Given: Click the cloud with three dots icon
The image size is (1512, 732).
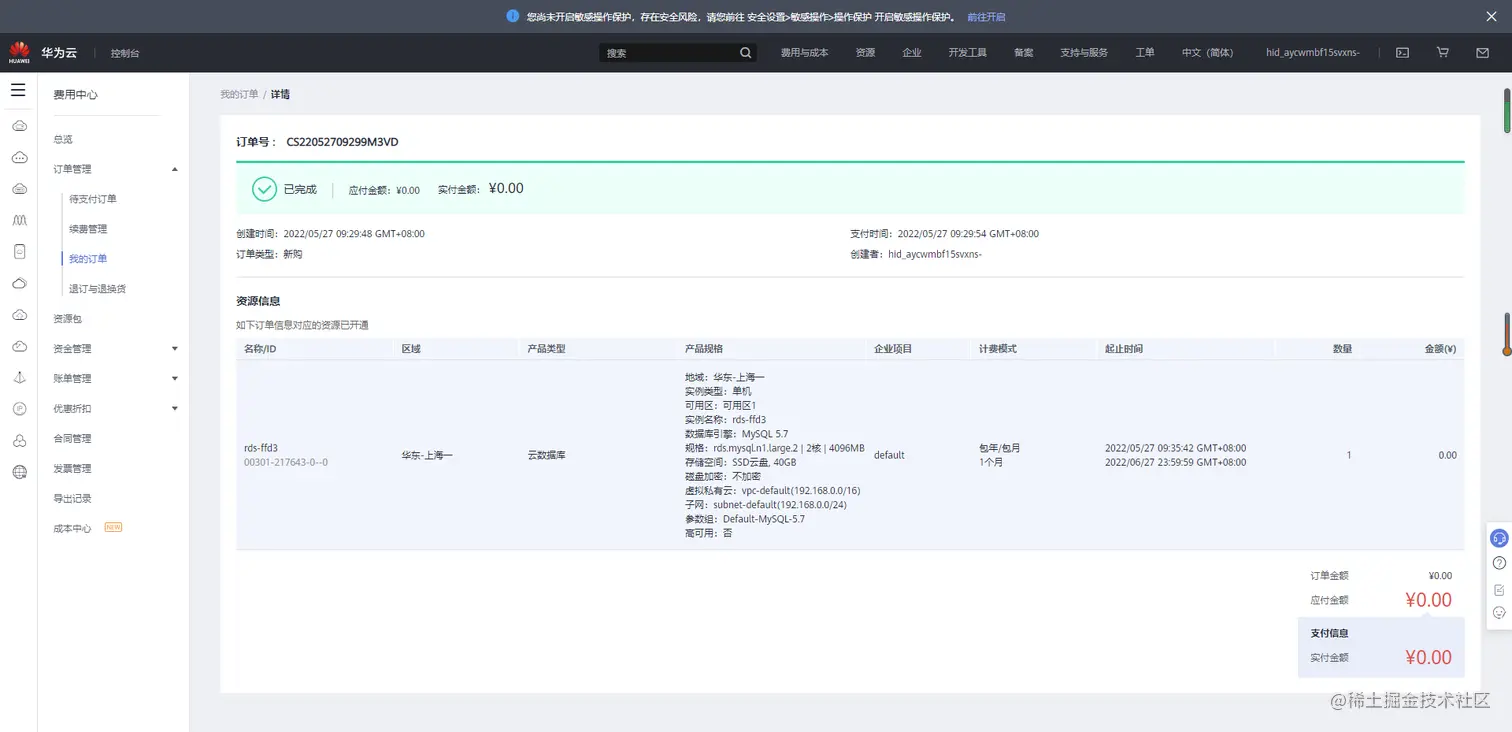Looking at the screenshot, I should tap(19, 157).
